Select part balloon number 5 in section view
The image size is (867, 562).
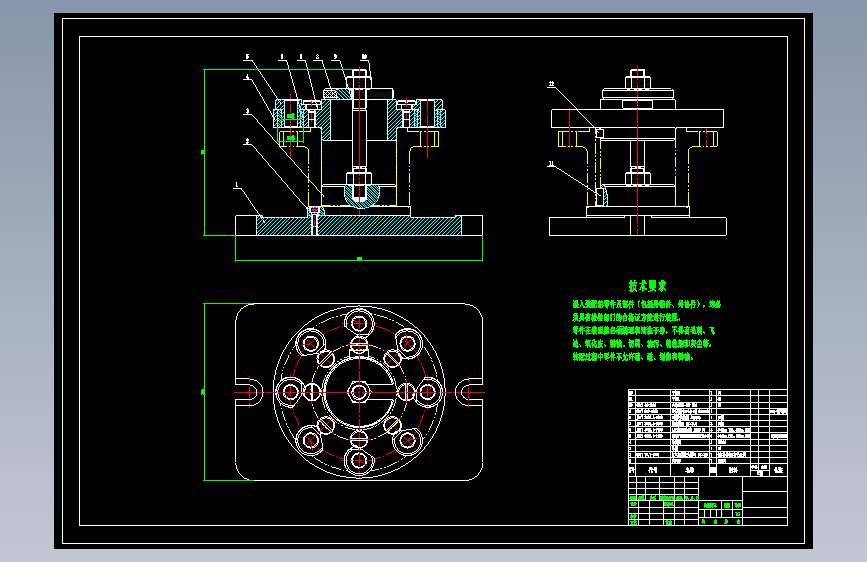(247, 56)
